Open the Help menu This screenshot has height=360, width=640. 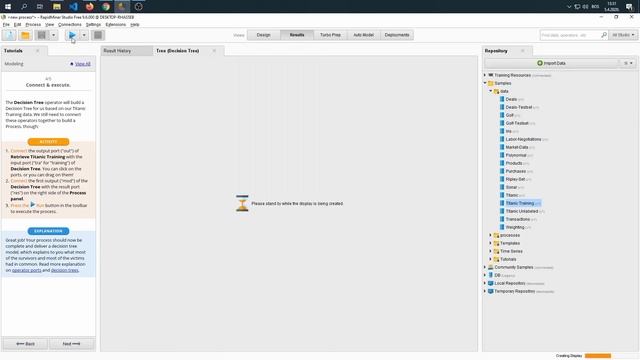(135, 24)
